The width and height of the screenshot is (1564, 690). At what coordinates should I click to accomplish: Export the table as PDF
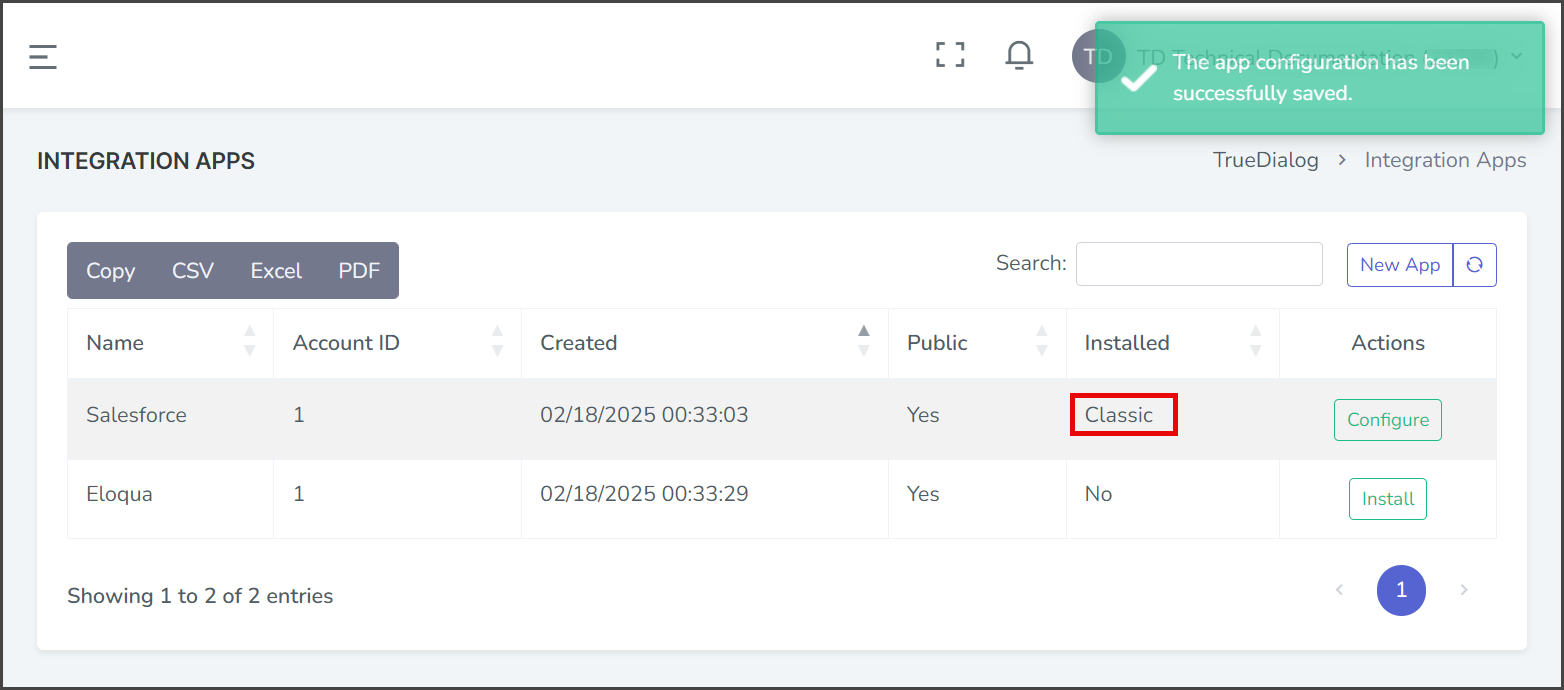click(x=359, y=271)
